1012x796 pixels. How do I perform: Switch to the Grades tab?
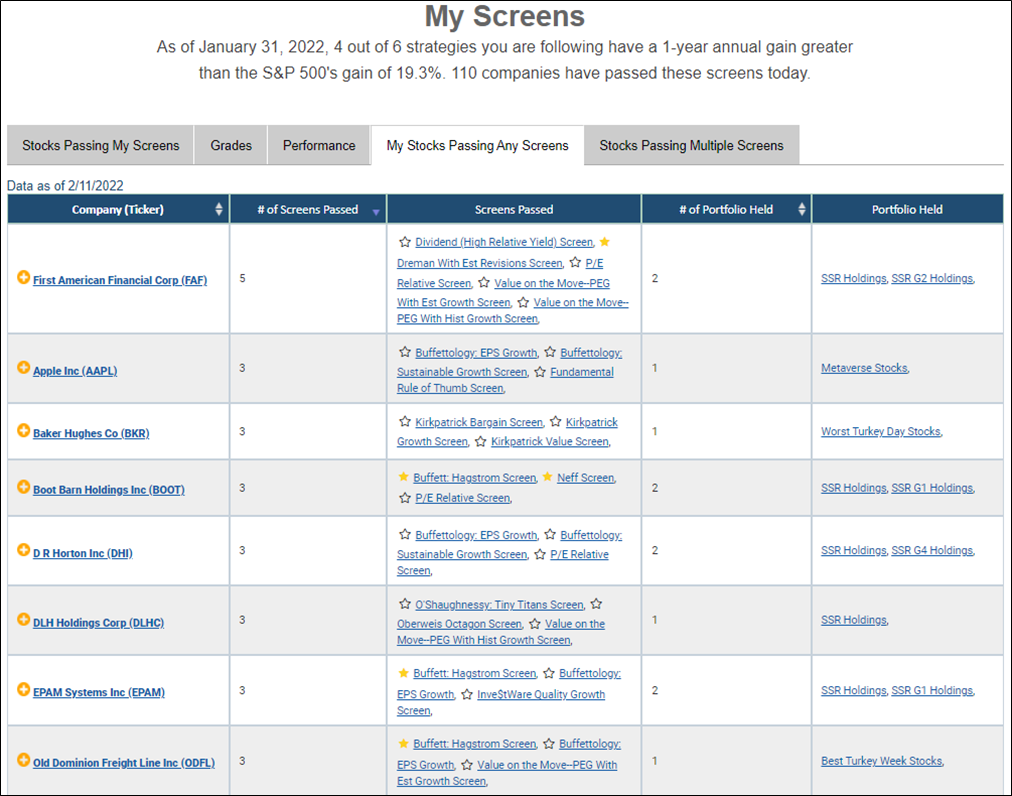tap(231, 145)
